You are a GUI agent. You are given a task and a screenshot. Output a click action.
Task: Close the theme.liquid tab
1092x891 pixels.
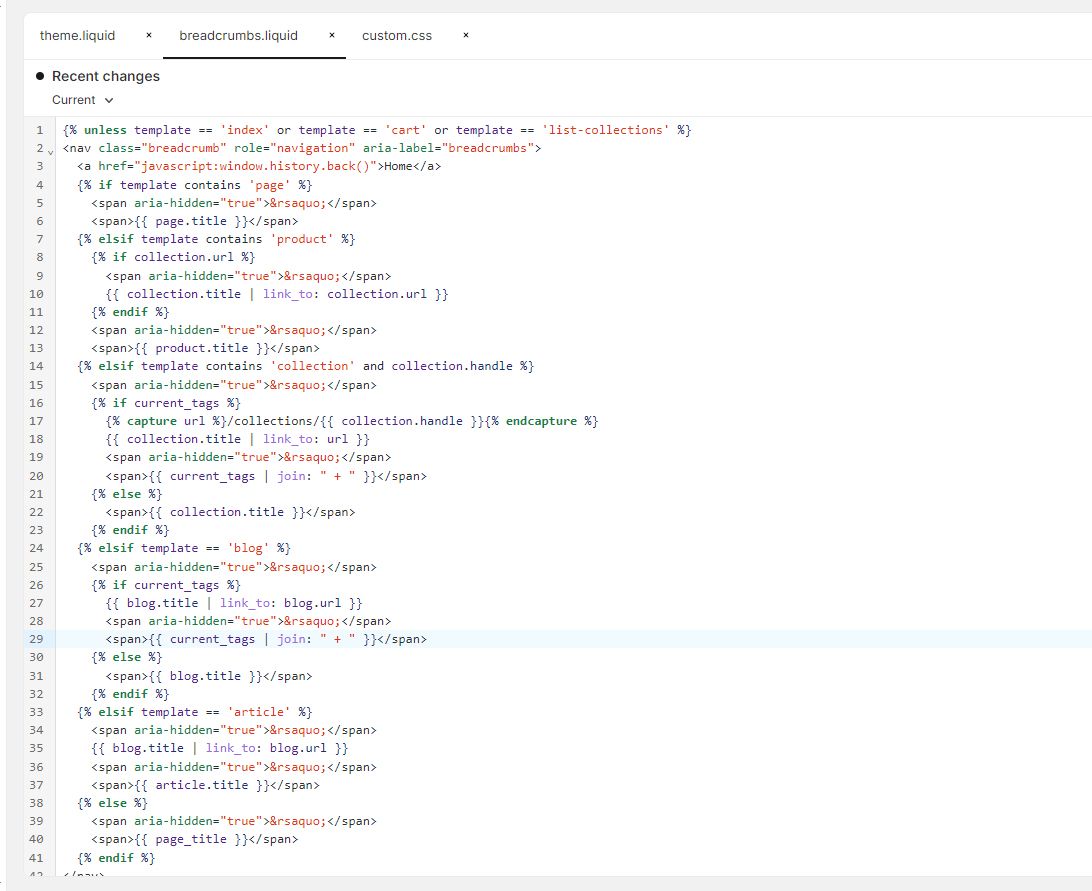click(149, 36)
